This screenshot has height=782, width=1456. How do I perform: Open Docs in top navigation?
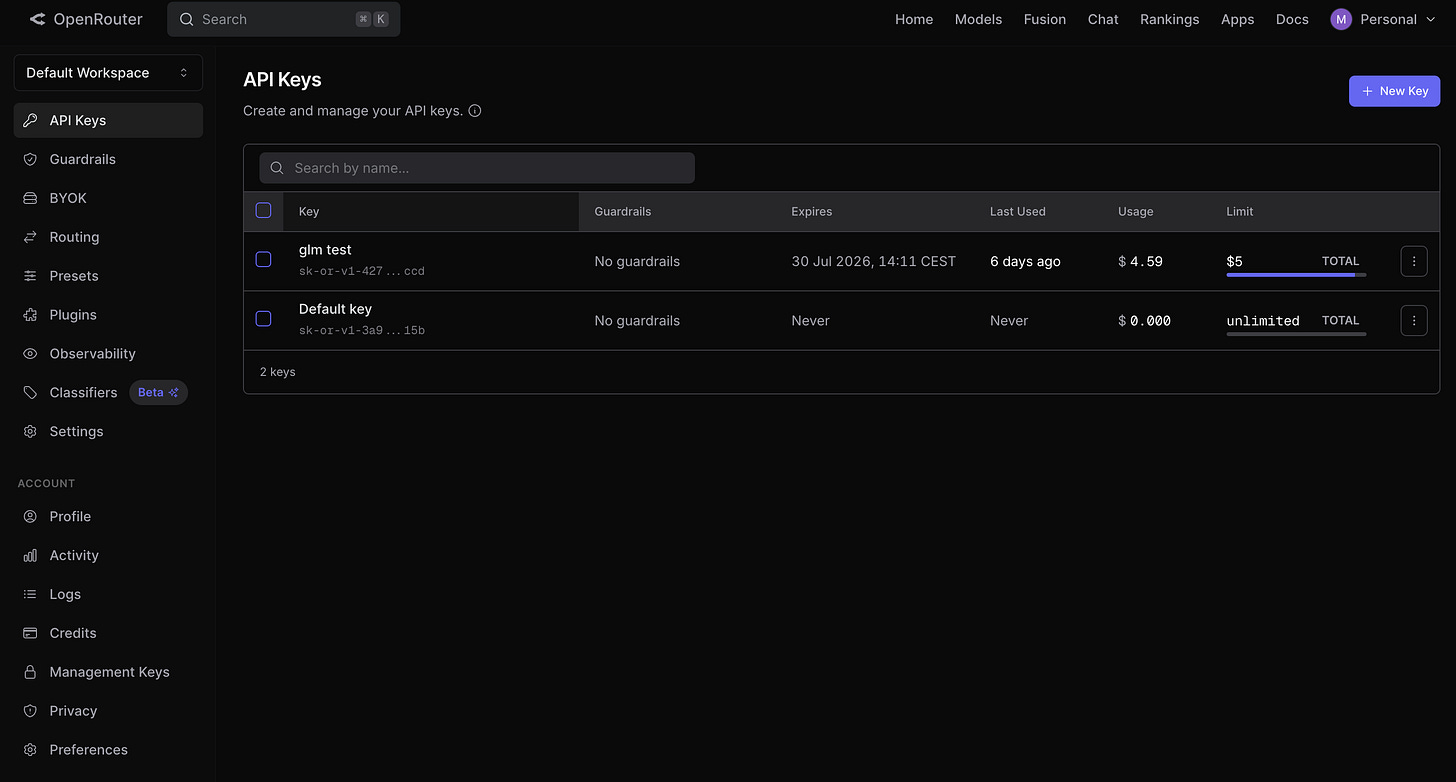click(x=1292, y=19)
